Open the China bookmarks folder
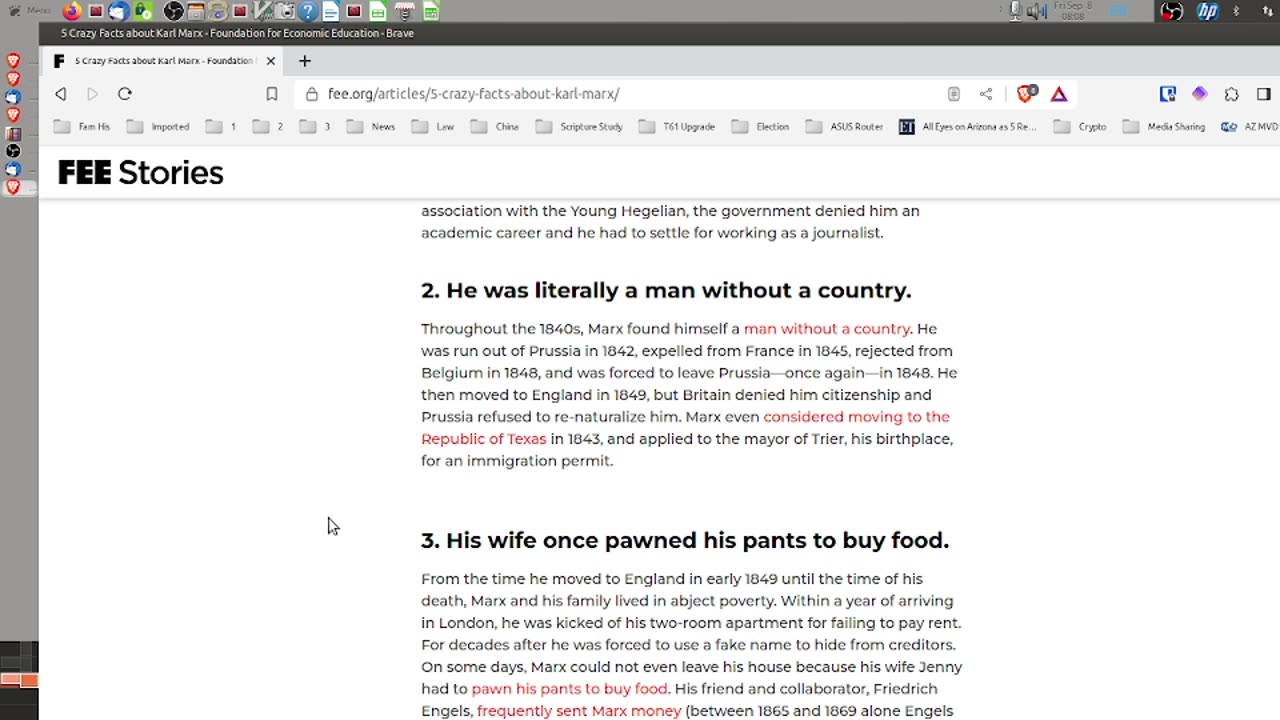The height and width of the screenshot is (720, 1280). (x=495, y=127)
